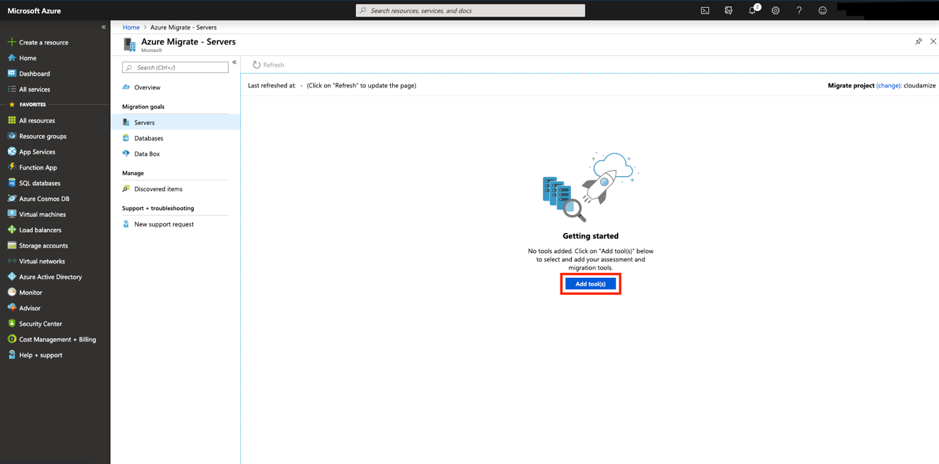Open Data Box migration goal
939x464 pixels.
tap(147, 154)
